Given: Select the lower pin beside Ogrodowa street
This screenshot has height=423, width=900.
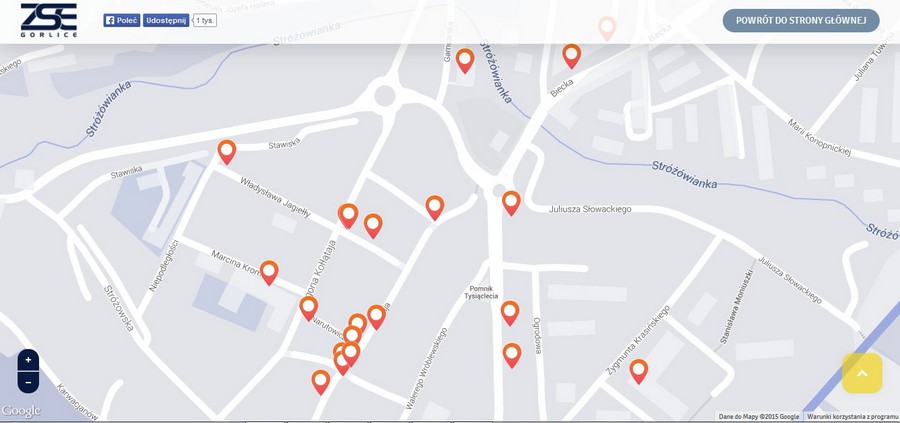Looking at the screenshot, I should [511, 355].
